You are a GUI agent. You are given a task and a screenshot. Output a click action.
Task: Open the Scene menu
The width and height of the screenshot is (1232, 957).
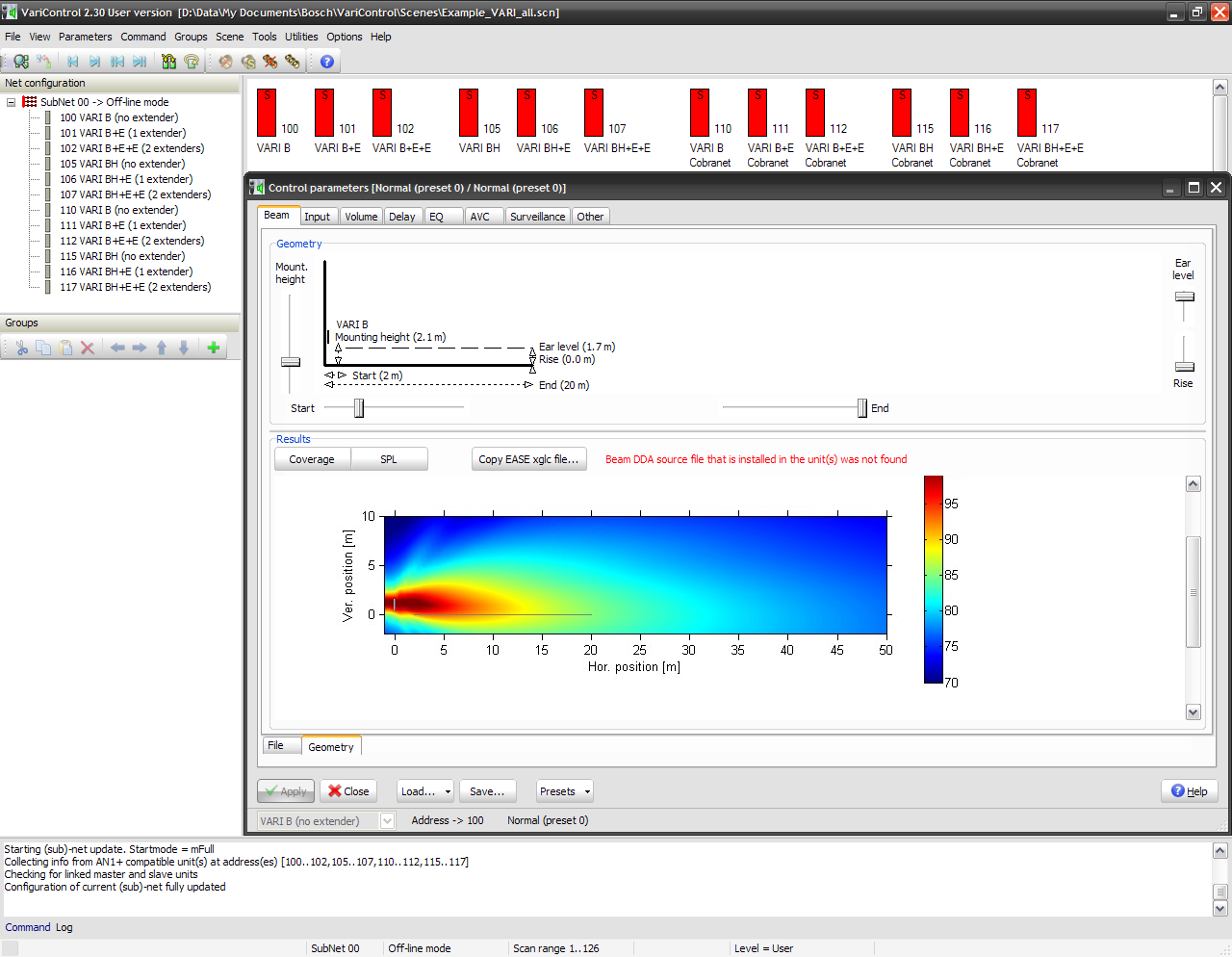click(x=229, y=37)
